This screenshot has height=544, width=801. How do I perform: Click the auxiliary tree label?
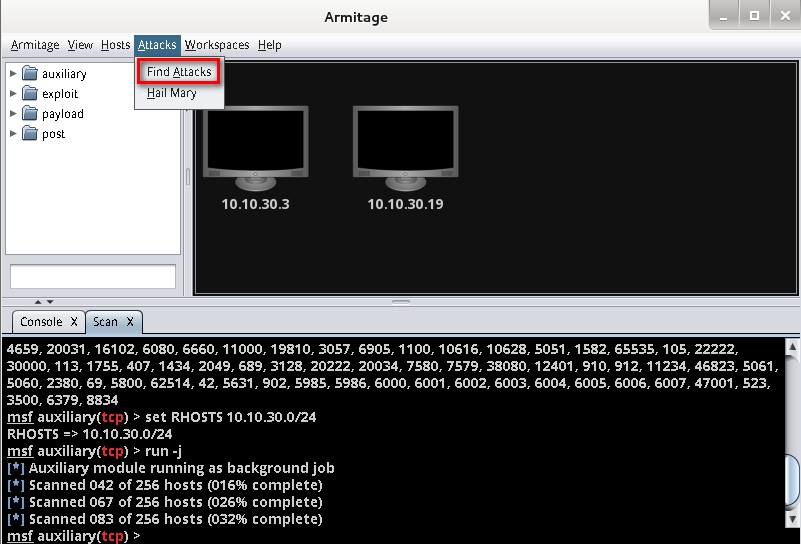(64, 74)
